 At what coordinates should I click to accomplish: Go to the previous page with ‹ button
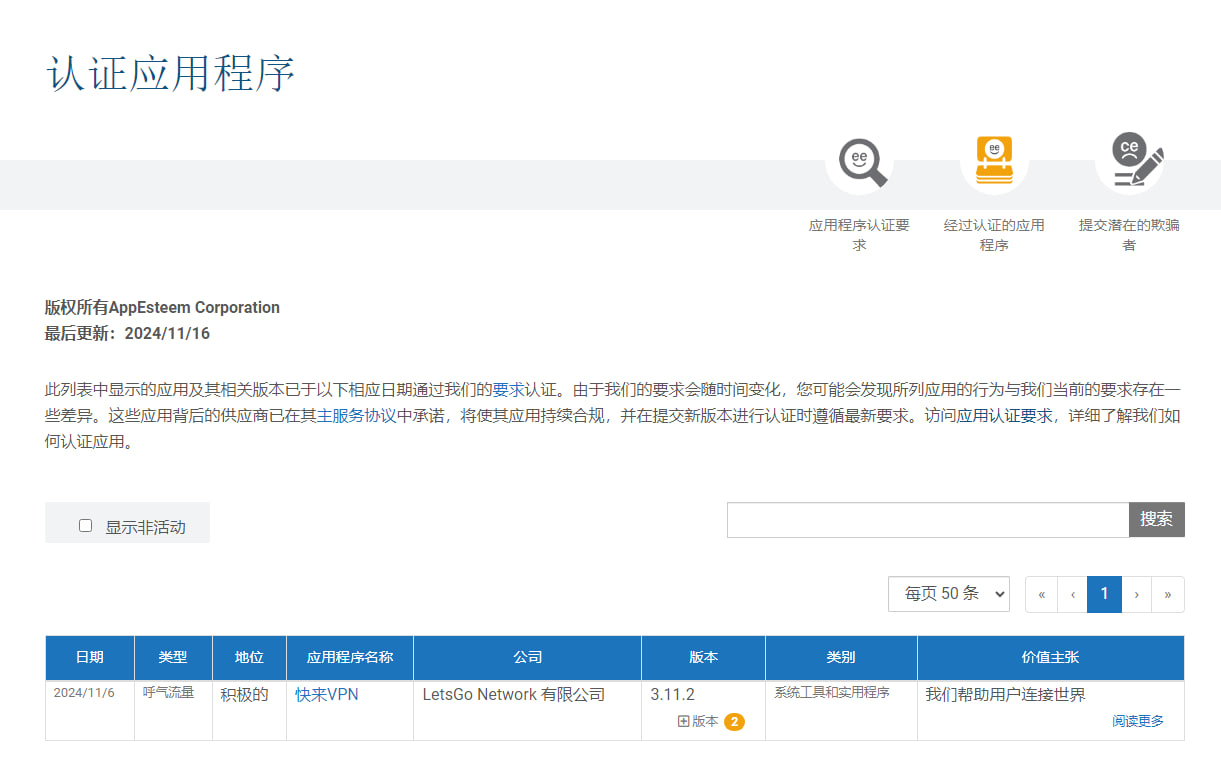[x=1073, y=594]
